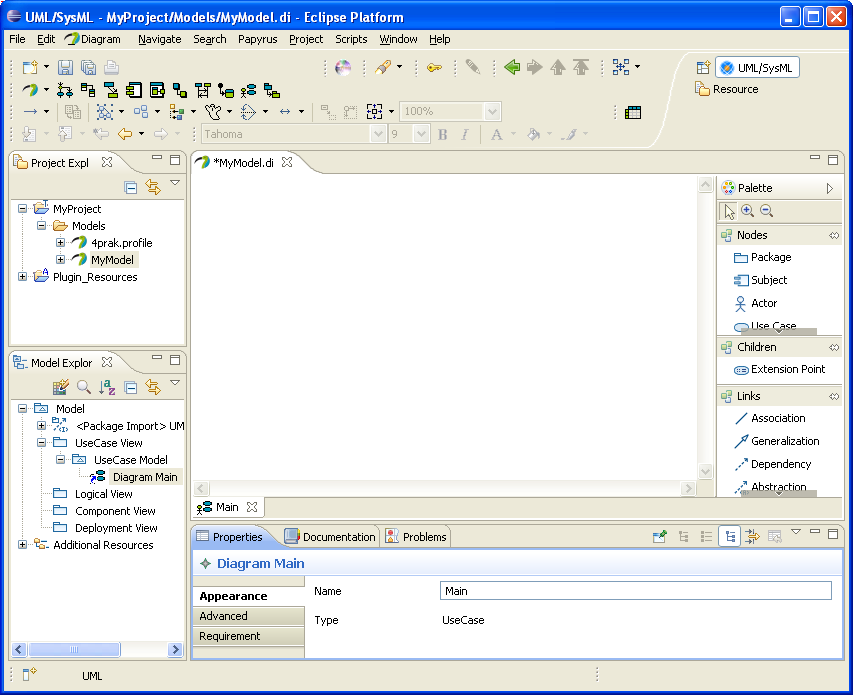Image resolution: width=853 pixels, height=695 pixels.
Task: Switch to the UML/SysML perspective button
Action: click(x=757, y=67)
